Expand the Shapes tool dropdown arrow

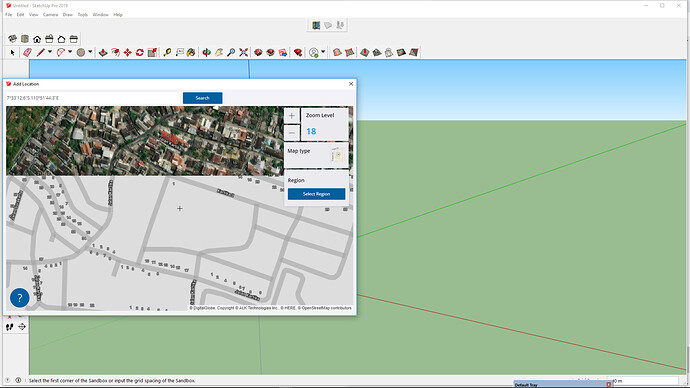tap(90, 52)
